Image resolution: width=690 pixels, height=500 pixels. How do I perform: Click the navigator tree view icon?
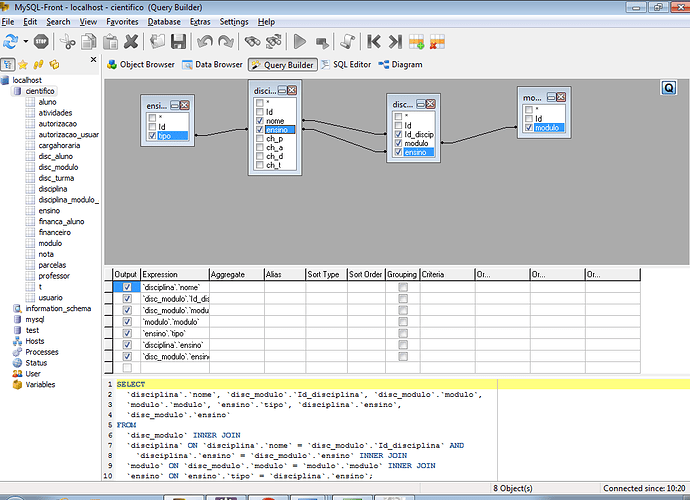click(7, 65)
